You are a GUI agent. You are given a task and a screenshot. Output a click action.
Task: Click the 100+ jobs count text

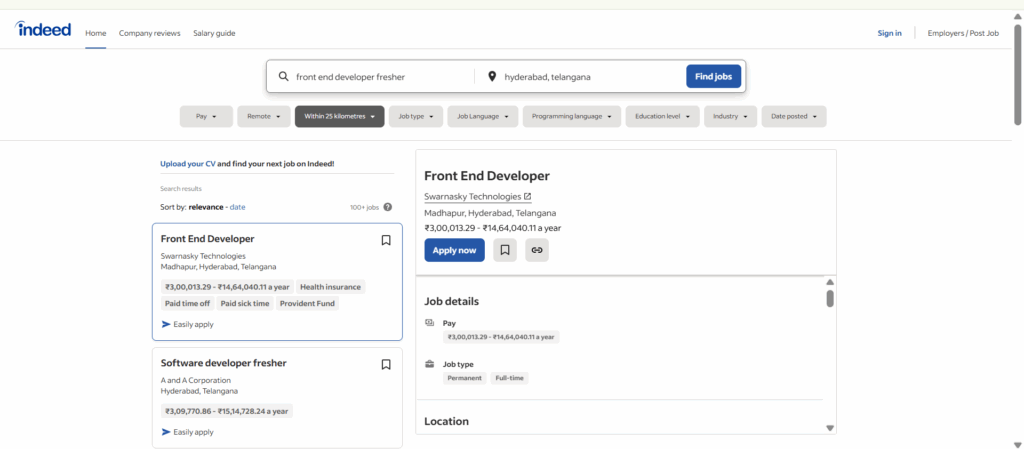[x=364, y=207]
